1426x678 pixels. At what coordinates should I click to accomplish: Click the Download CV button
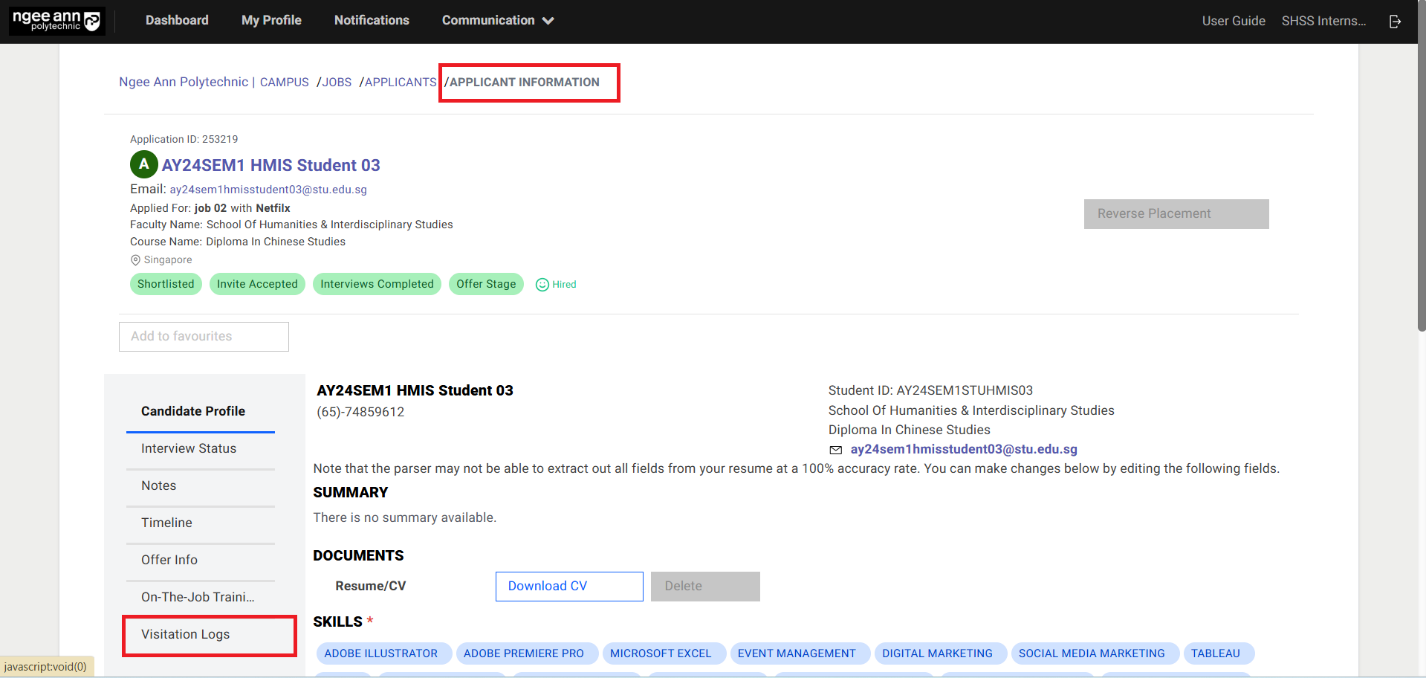569,586
